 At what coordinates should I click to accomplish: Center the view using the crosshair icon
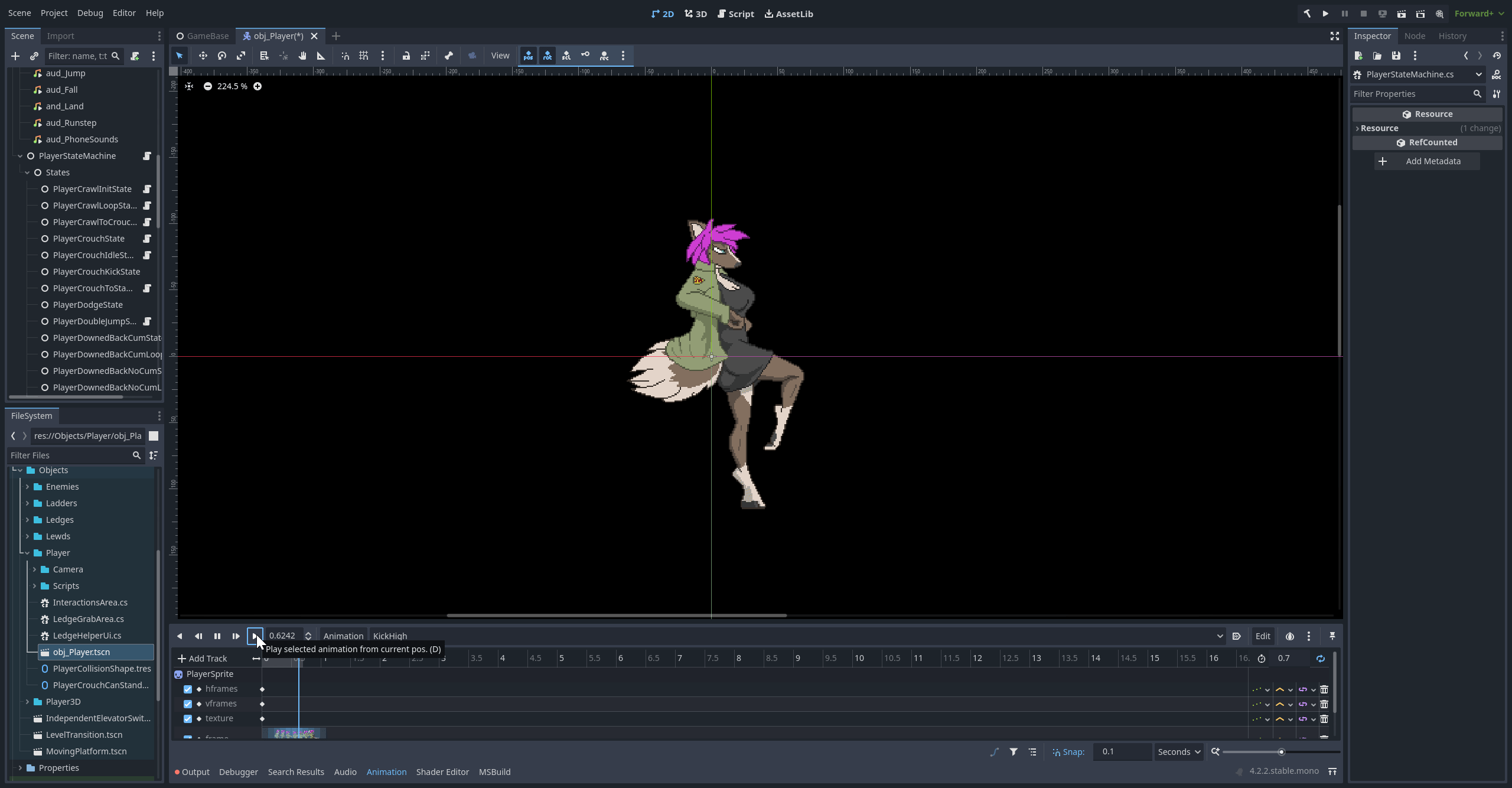coord(189,86)
